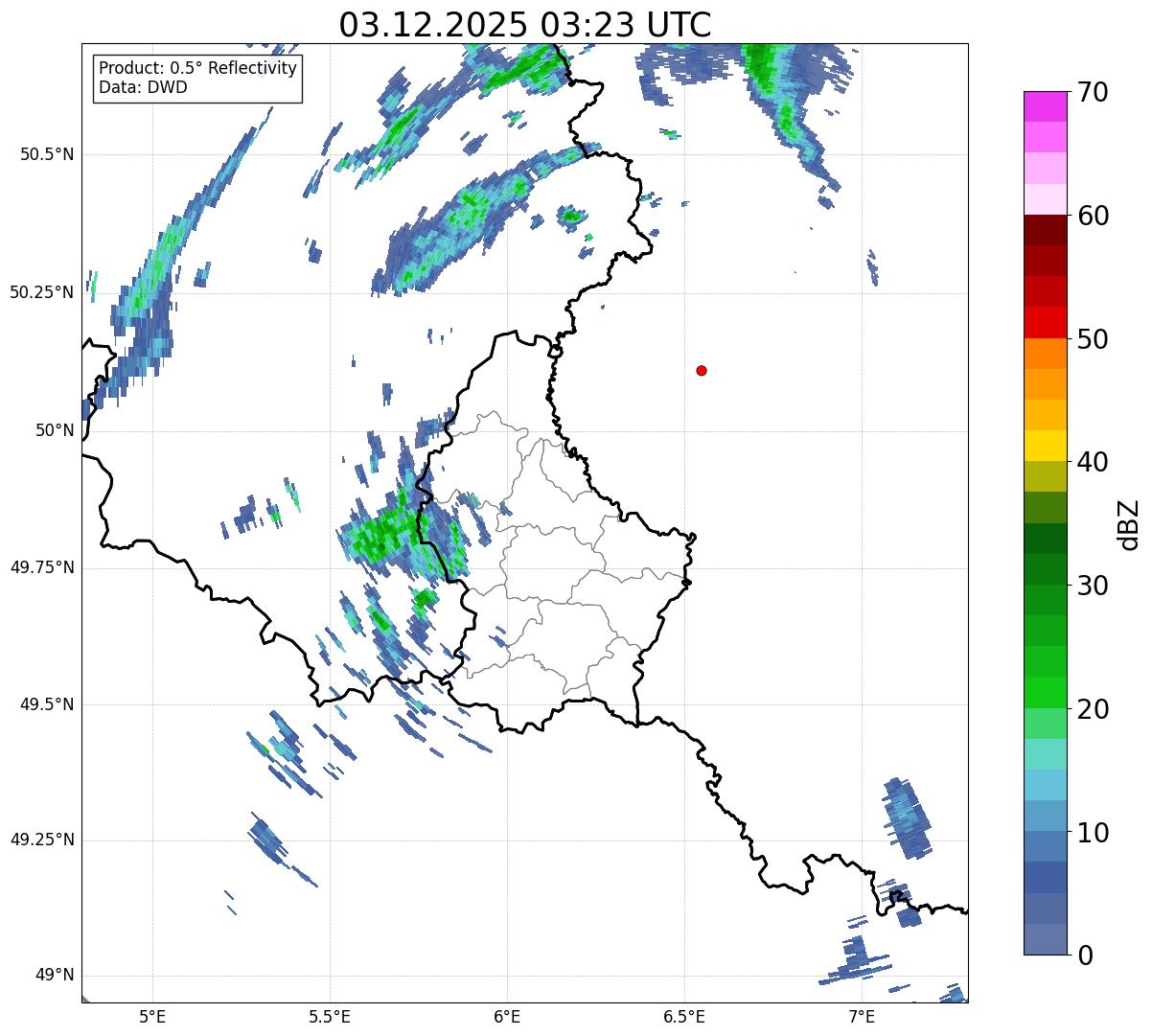
Task: Click the dBZ colorbar axis label
Action: (1130, 524)
